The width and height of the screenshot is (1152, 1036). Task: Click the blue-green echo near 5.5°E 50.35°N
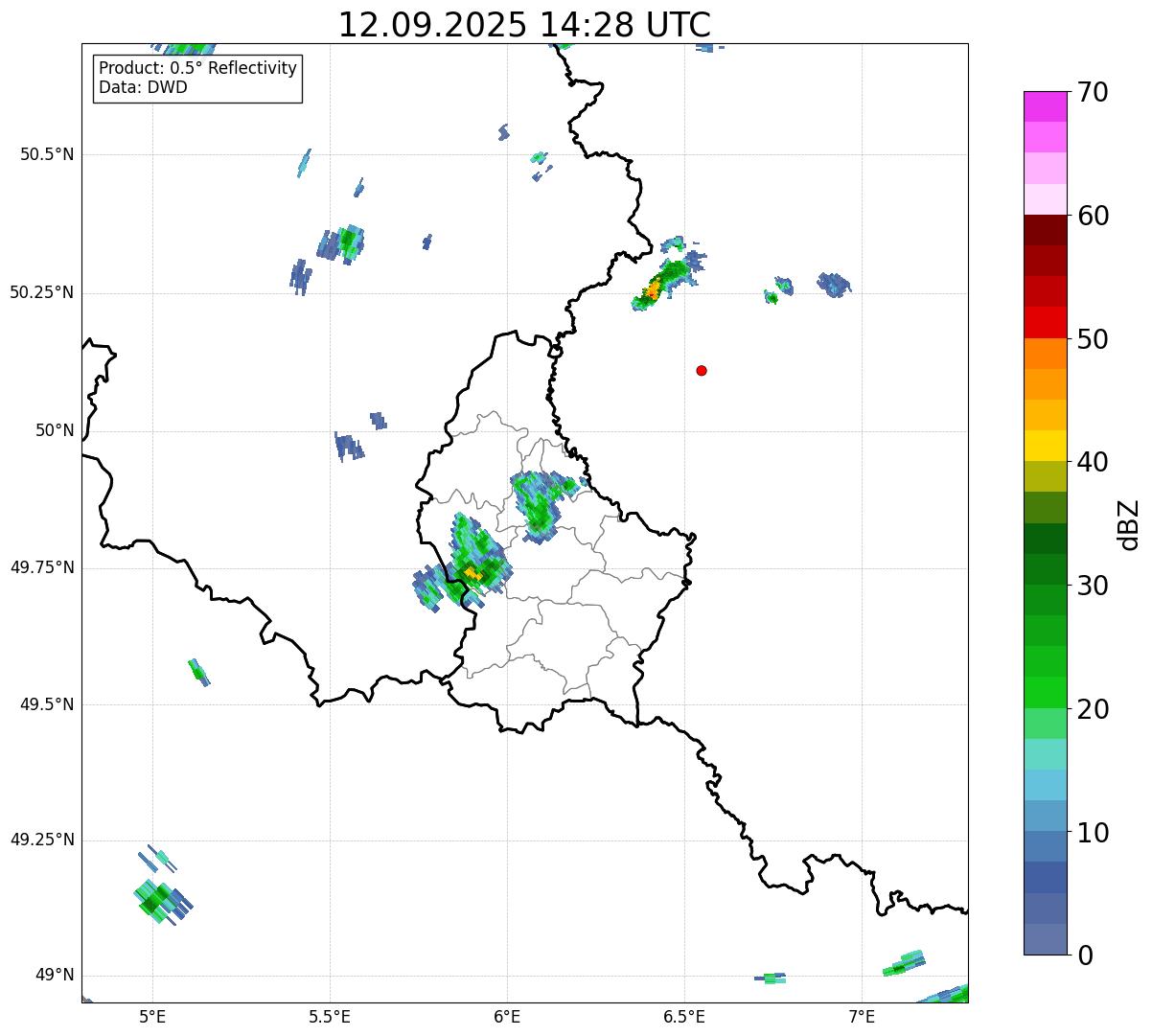[x=342, y=242]
